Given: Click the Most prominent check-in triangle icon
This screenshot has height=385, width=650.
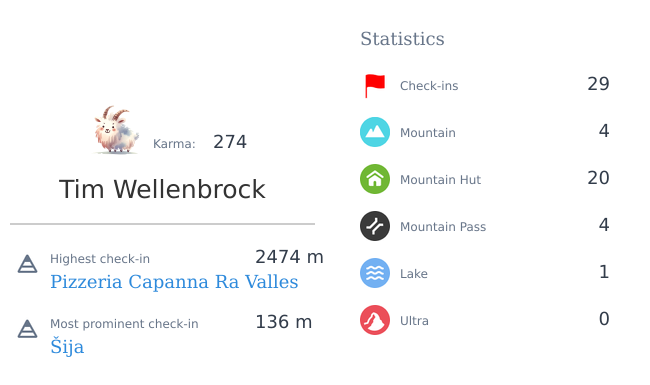Looking at the screenshot, I should (27, 329).
